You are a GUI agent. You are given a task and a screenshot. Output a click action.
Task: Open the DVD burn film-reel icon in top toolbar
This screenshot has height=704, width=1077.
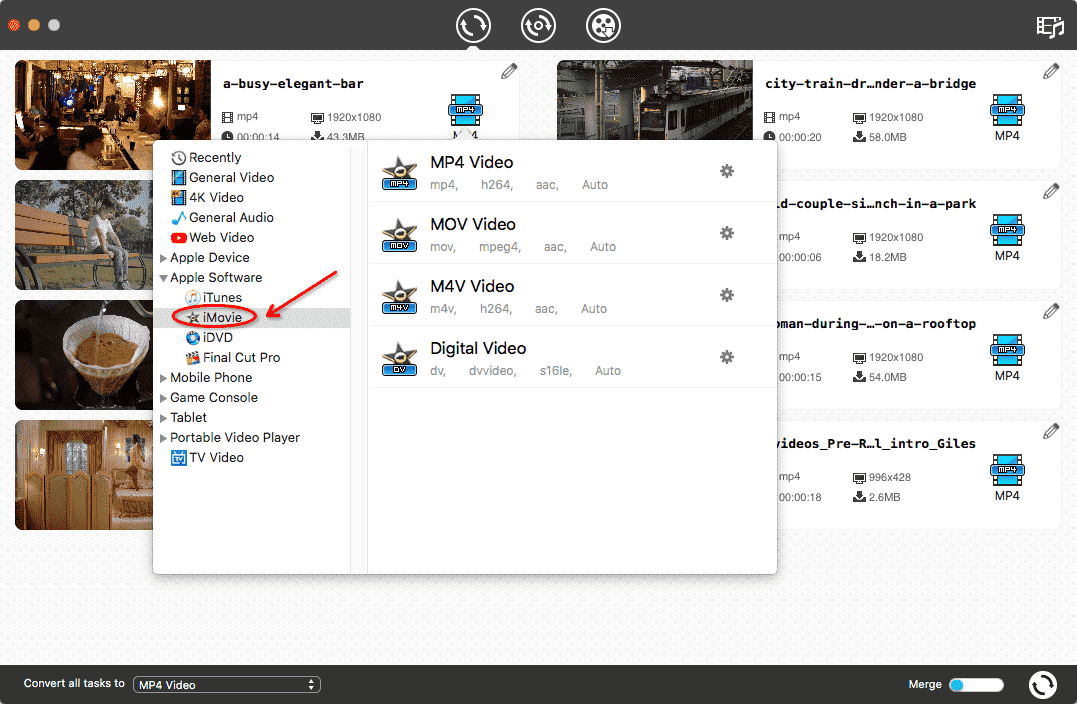click(x=603, y=26)
